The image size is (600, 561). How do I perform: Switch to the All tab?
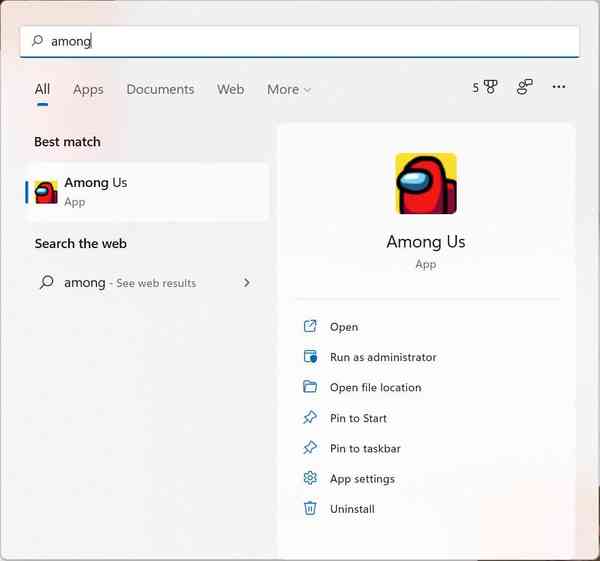tap(42, 89)
